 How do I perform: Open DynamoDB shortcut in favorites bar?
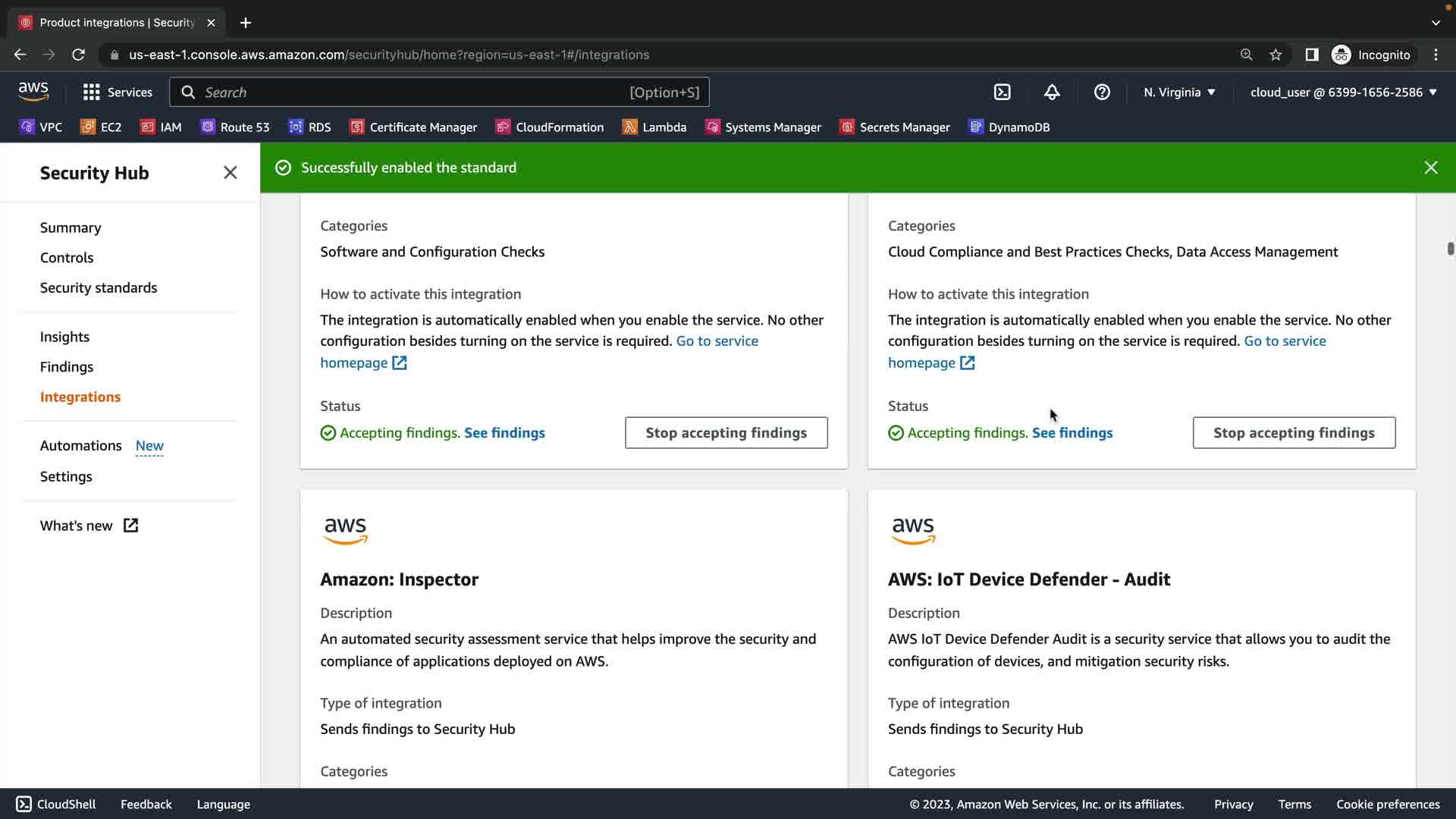tap(1009, 127)
